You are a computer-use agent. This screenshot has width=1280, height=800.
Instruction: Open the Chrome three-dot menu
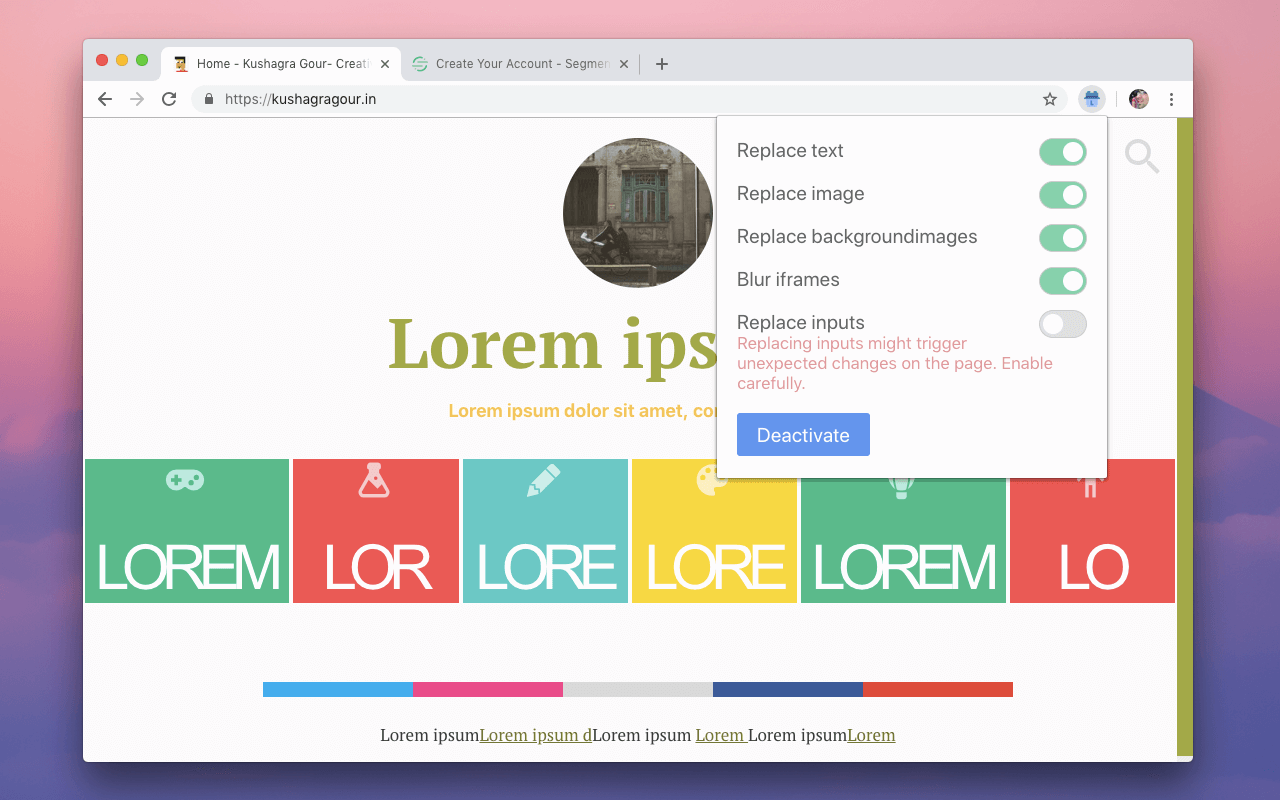[x=1171, y=99]
